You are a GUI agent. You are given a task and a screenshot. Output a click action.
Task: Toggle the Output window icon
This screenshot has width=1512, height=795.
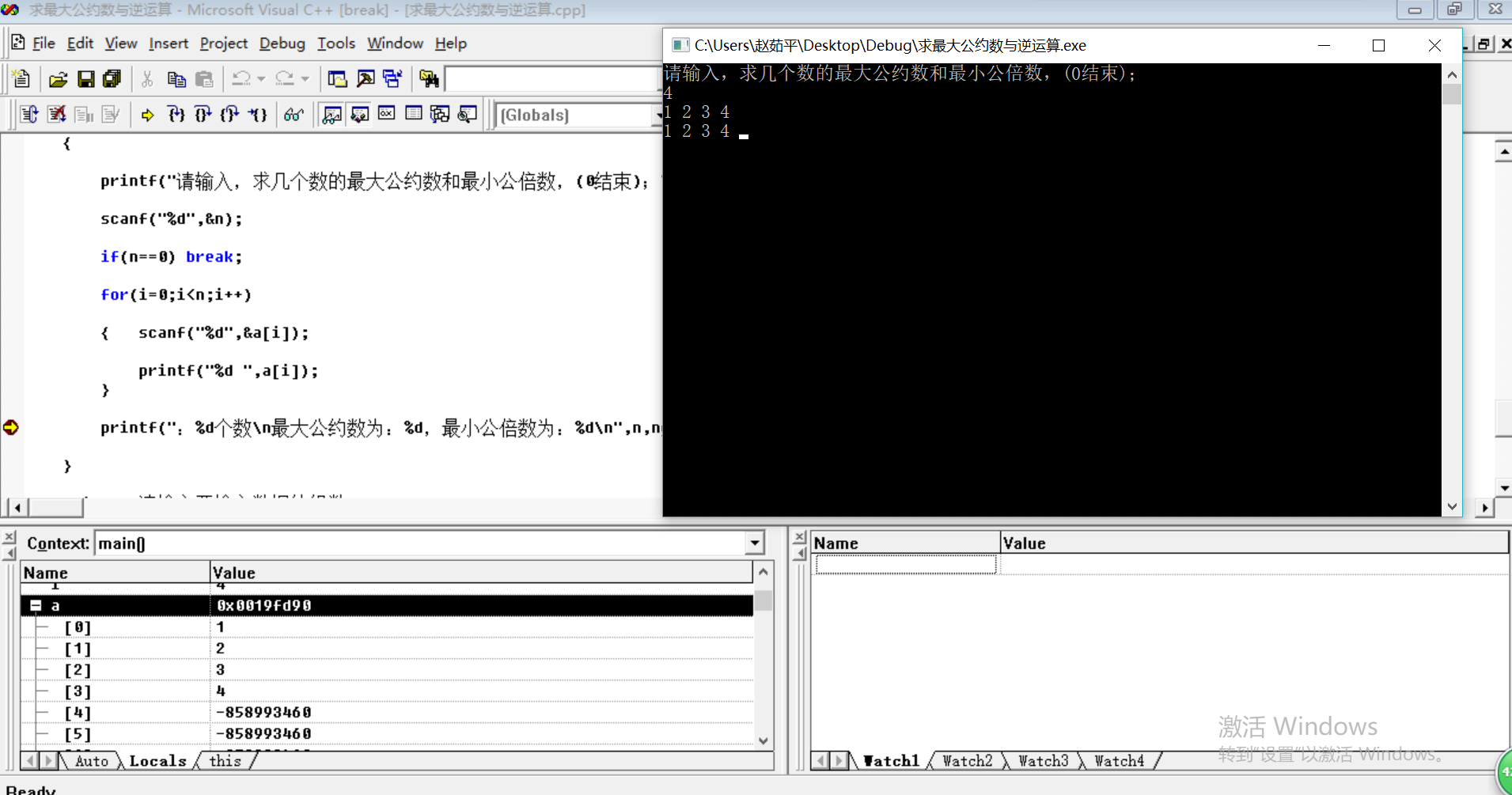pyautogui.click(x=366, y=79)
